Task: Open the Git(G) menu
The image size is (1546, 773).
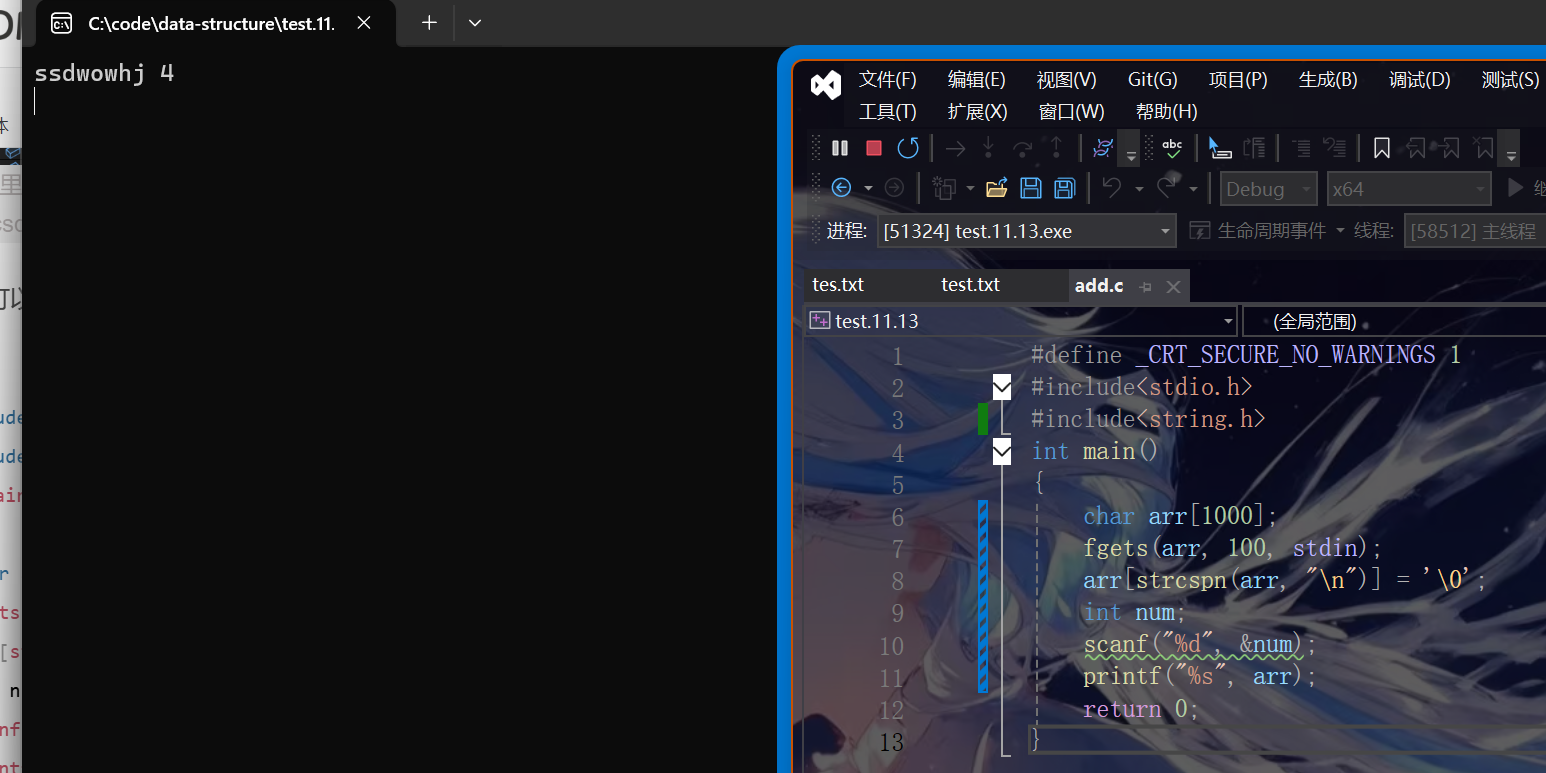Action: 1153,80
